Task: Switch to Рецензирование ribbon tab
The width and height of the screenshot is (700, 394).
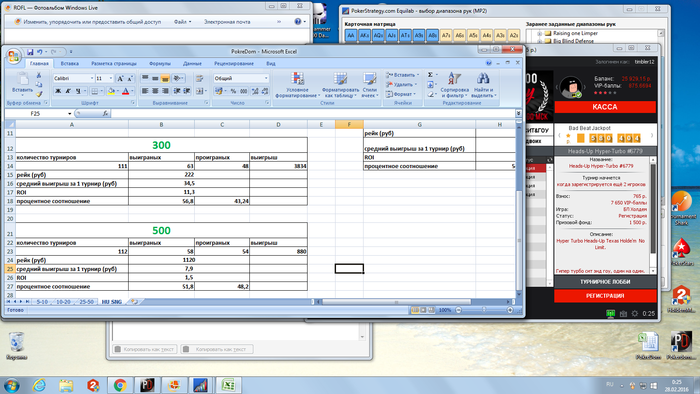Action: [x=234, y=63]
